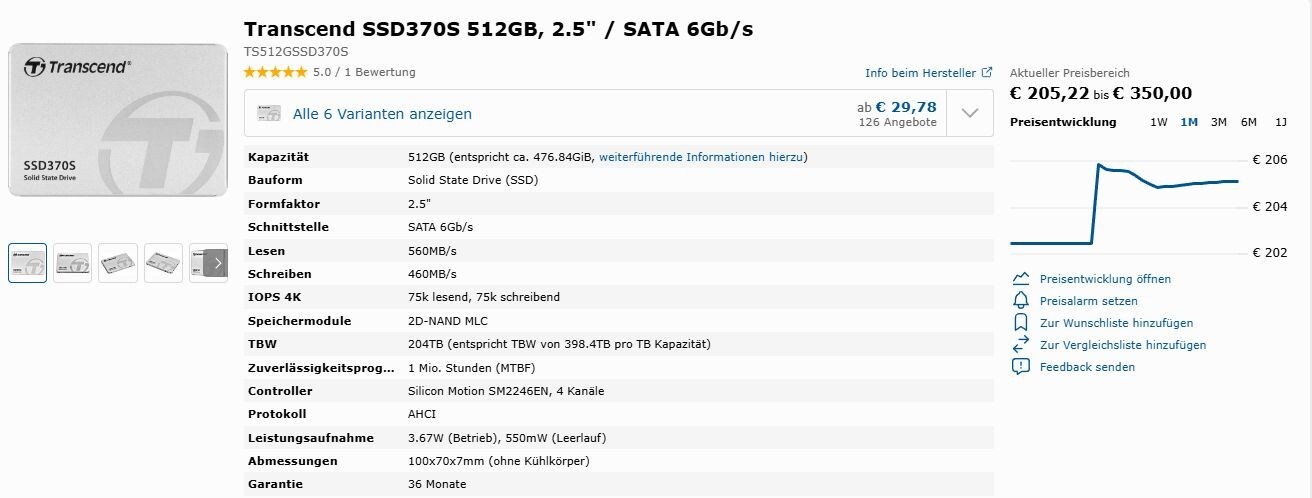Select the 1W price history tab
Screen dimensions: 1312x498
1158,122
